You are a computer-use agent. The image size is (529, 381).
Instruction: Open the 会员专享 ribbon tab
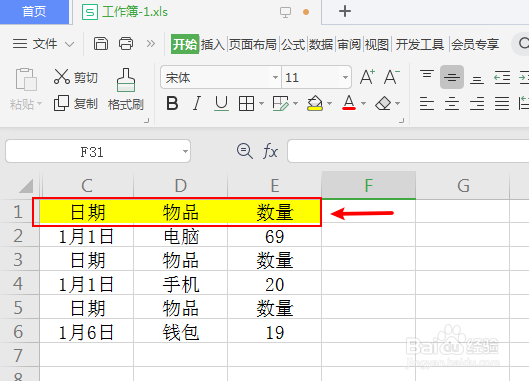tap(475, 44)
